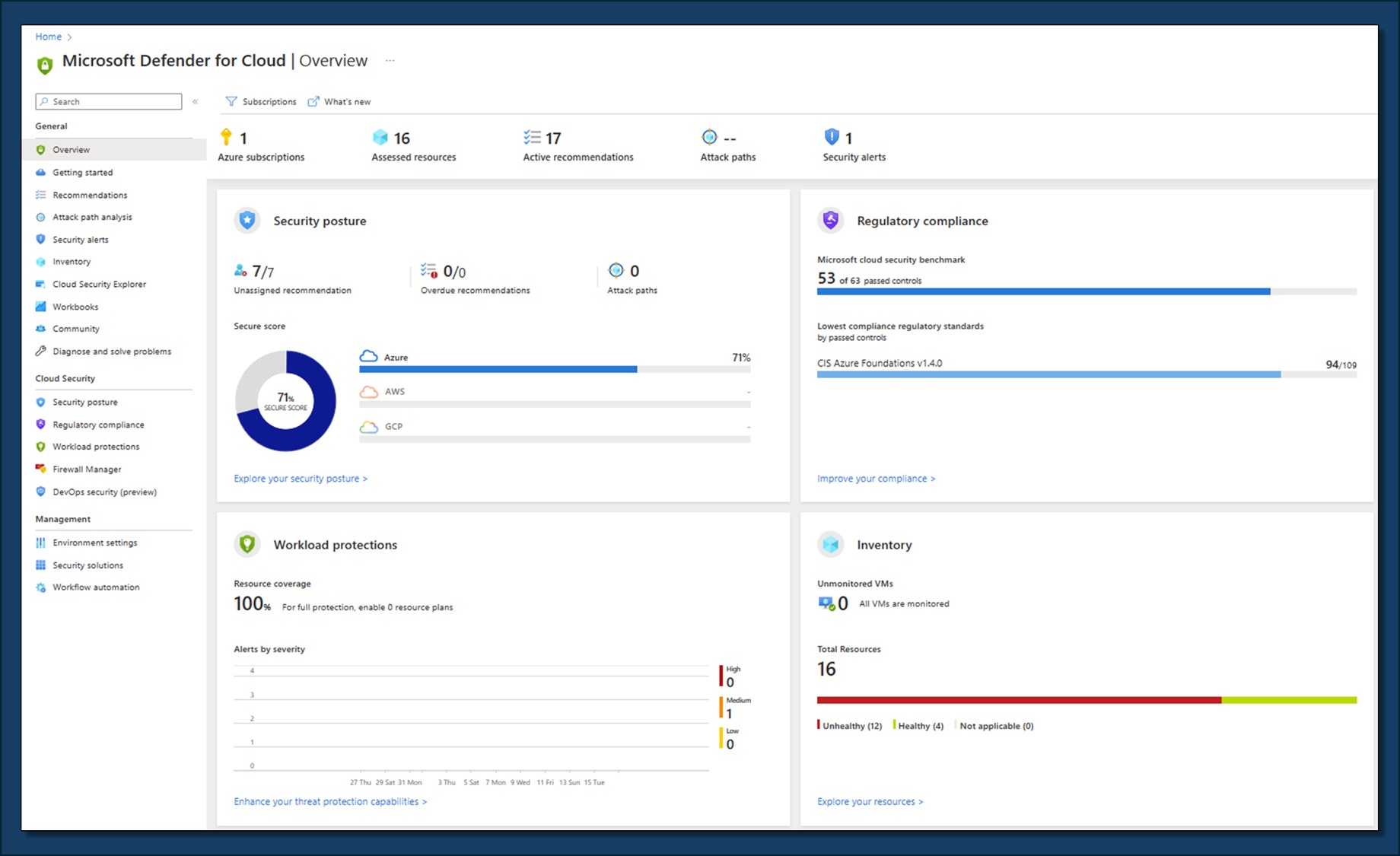This screenshot has width=1400, height=856.
Task: Click the Firewall Manager icon
Action: click(41, 469)
